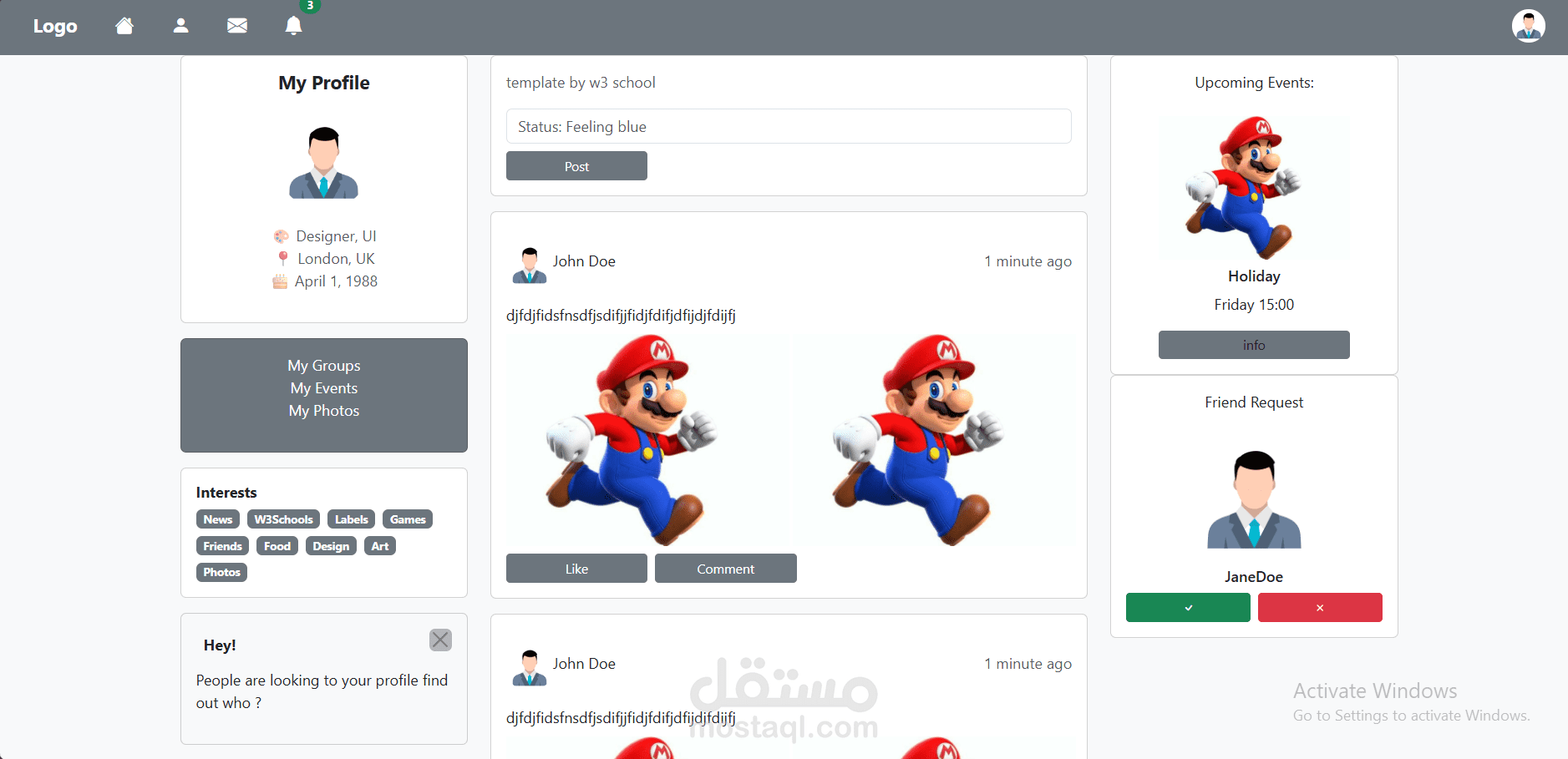Click the "April 1, 1988" birthday text
This screenshot has height=759, width=1568.
[336, 281]
